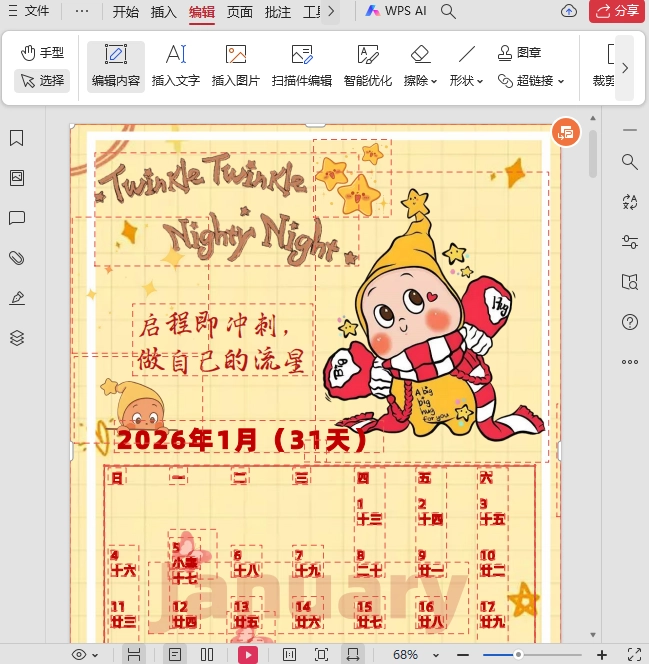Screen dimensions: 649x664
Task: Open 扫描件编辑 scanned document editing
Action: point(302,66)
